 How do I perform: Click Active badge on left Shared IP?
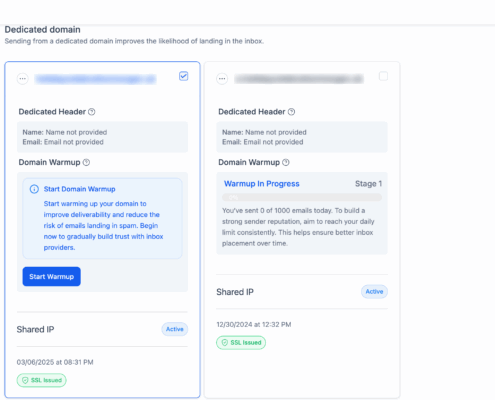(x=175, y=329)
